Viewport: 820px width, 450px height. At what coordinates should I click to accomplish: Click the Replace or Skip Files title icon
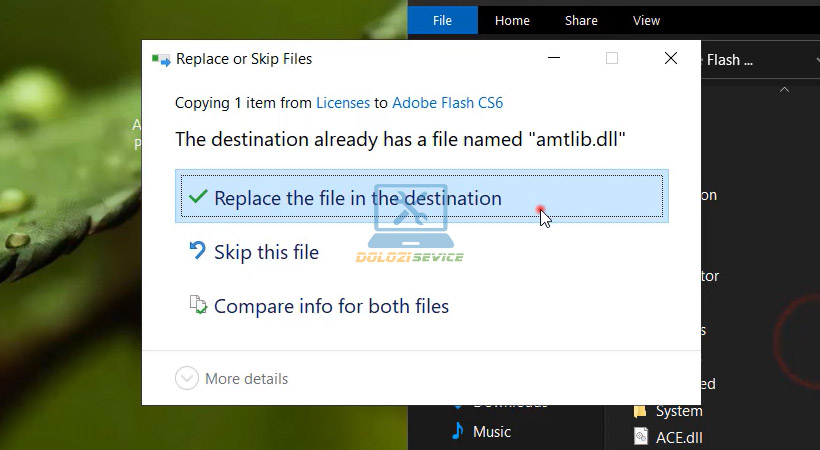(160, 60)
